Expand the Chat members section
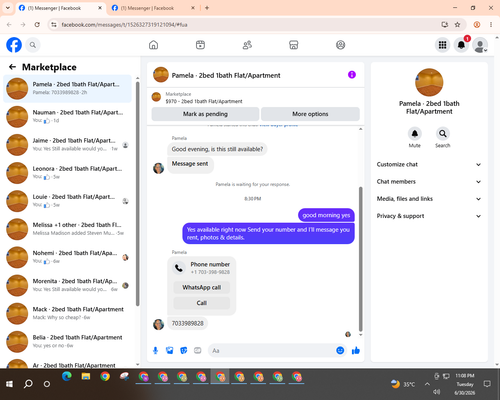 (429, 182)
